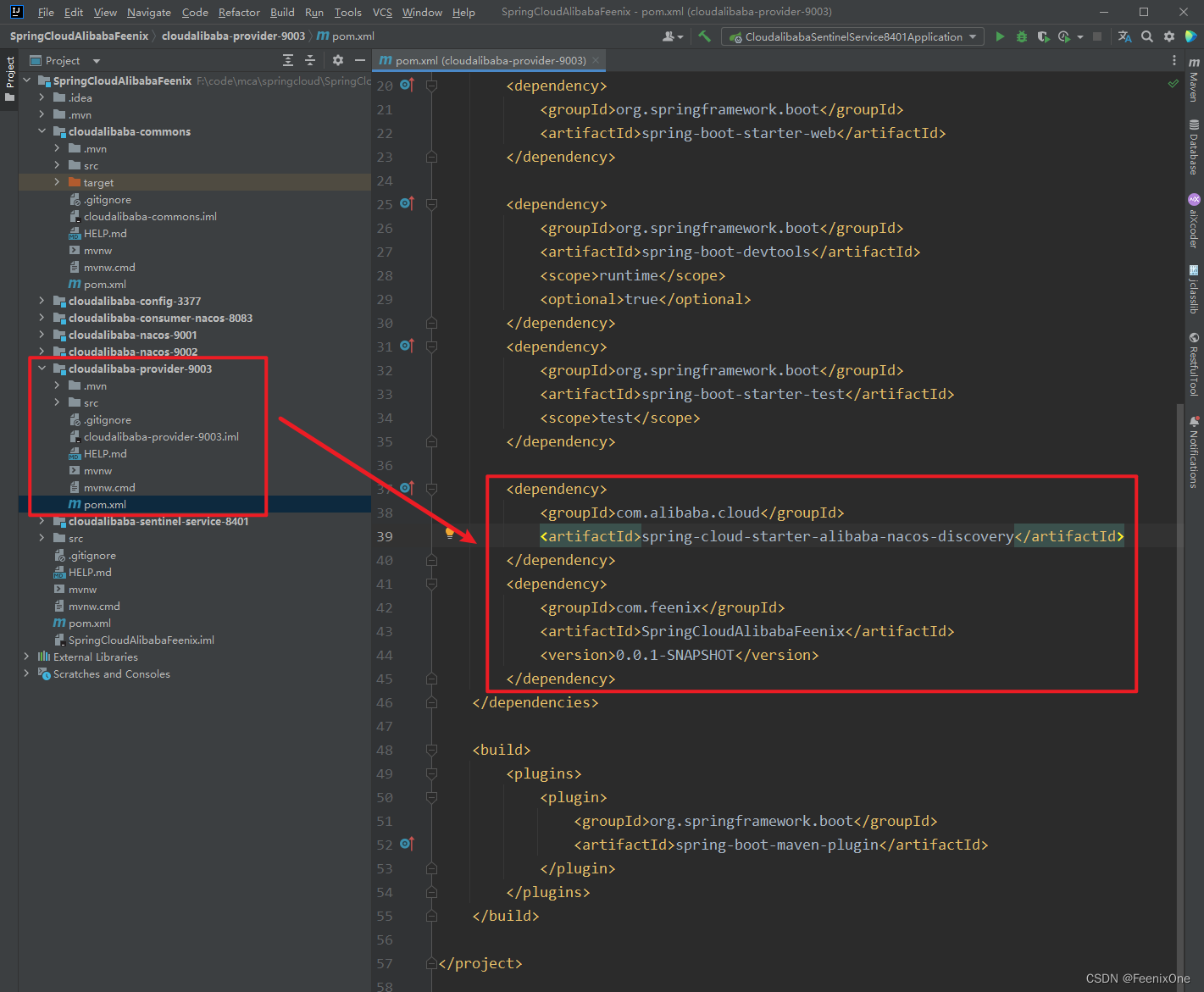Start debugging with the bug icon

pyautogui.click(x=1022, y=36)
